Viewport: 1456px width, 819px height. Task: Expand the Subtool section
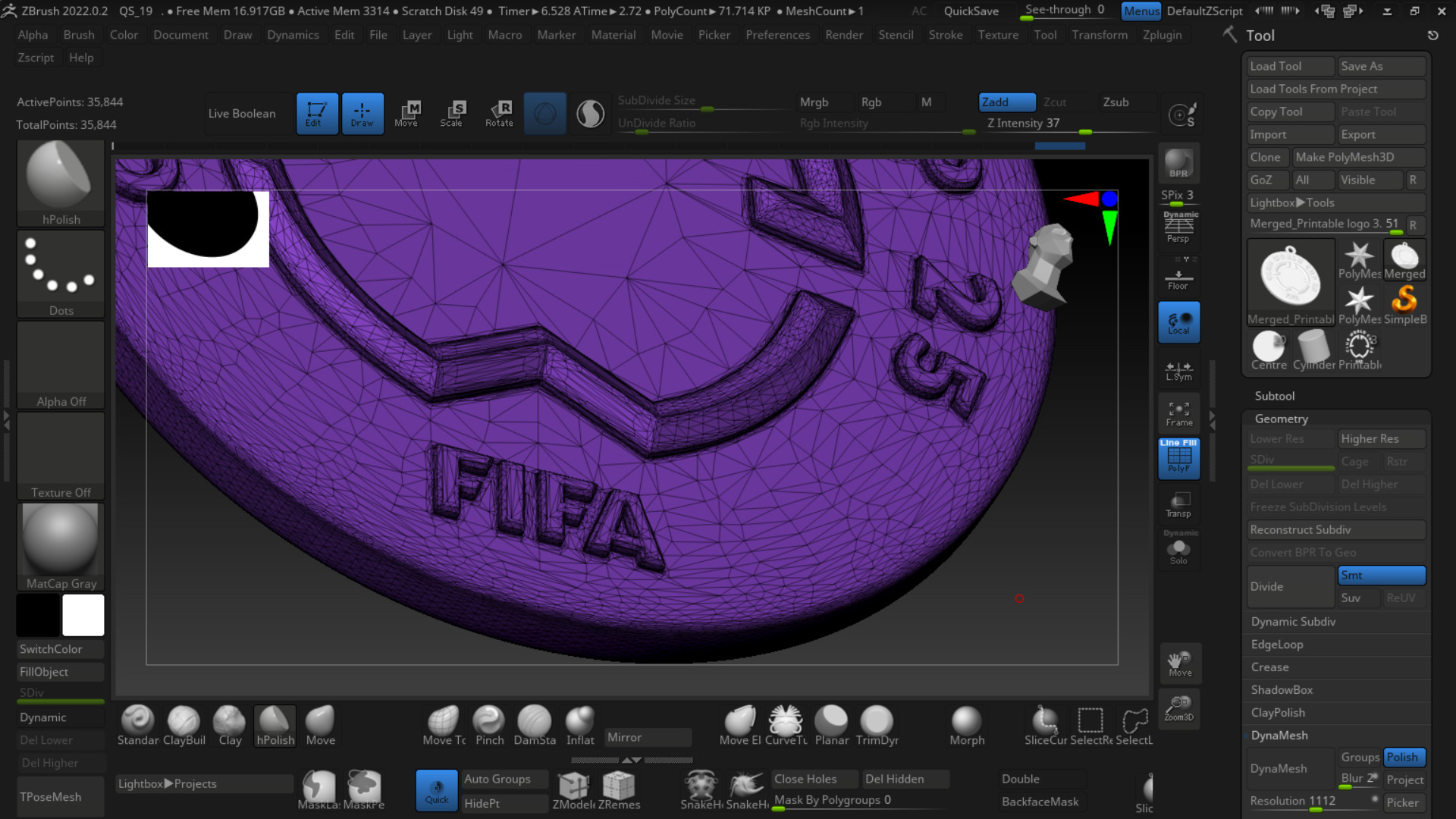[x=1275, y=396]
